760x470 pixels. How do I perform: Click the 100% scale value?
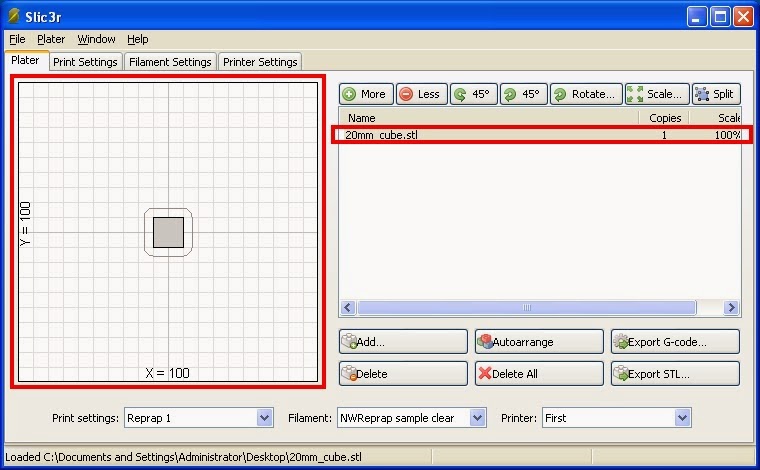pos(728,135)
